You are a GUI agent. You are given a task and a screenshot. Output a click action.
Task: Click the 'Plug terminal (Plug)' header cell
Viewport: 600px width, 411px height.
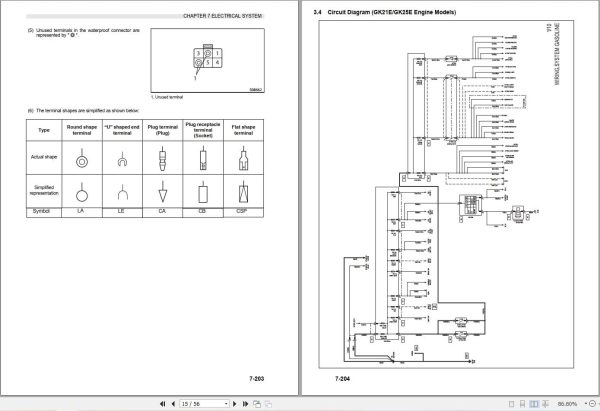(163, 130)
